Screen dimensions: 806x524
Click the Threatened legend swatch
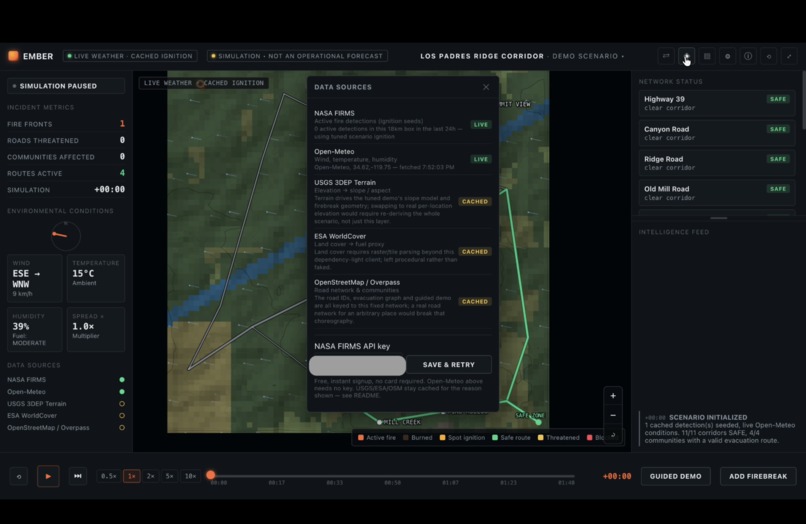pos(540,438)
